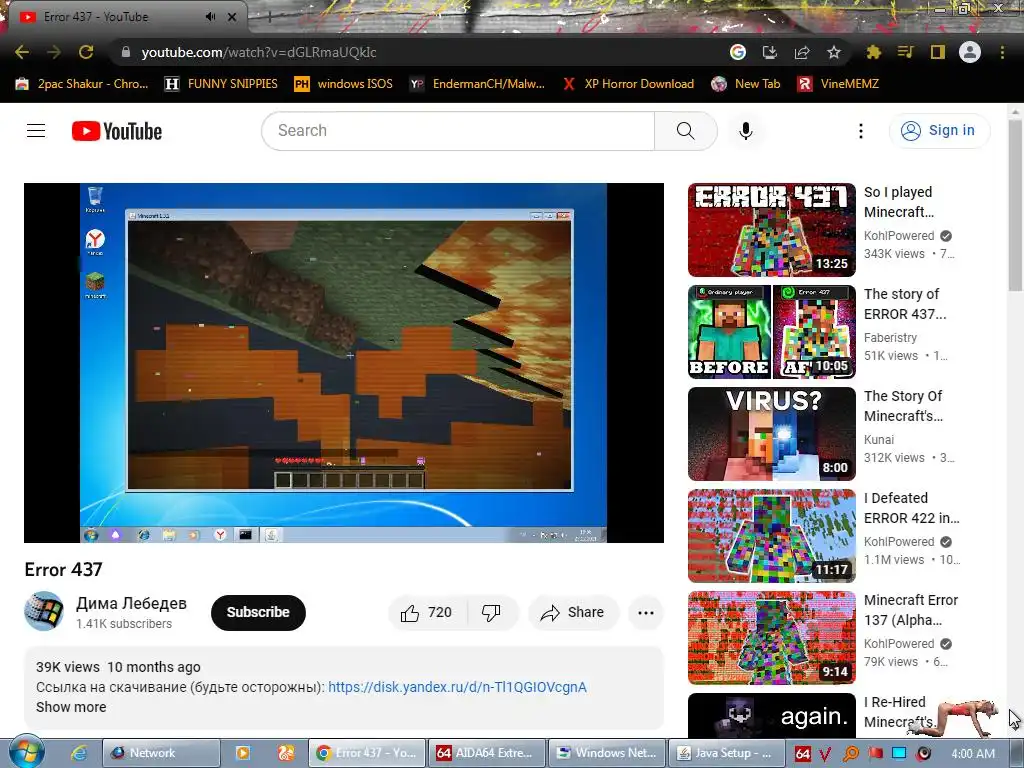
Task: Open the Windows Start orb
Action: pos(26,753)
